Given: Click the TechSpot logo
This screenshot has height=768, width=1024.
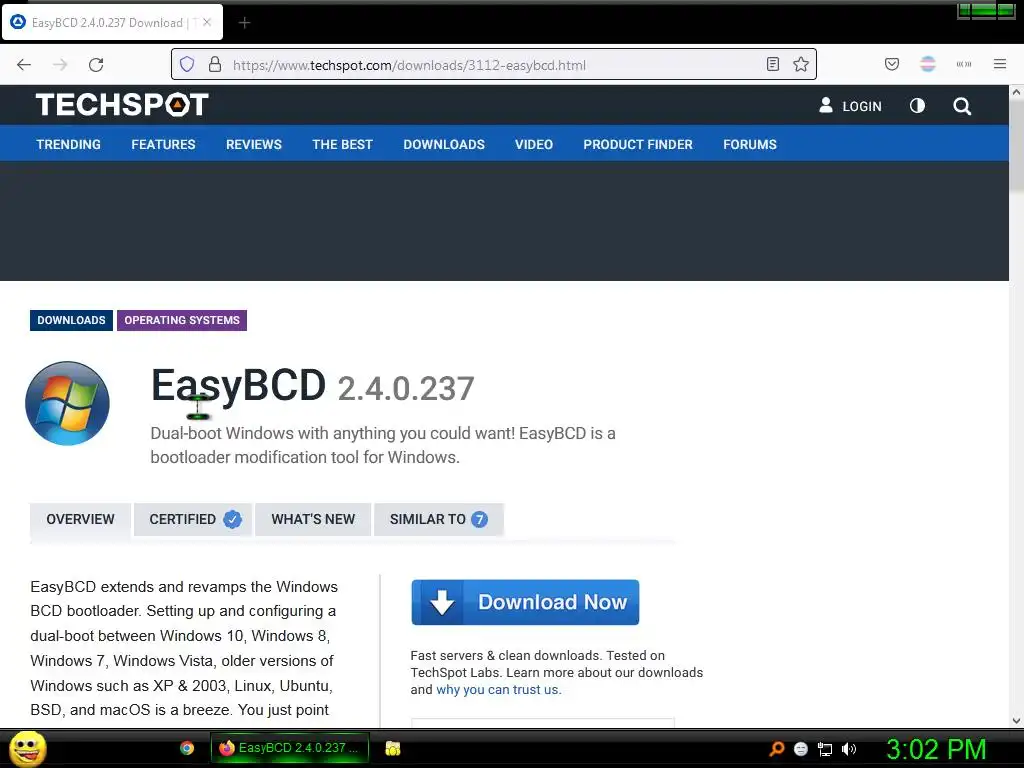Looking at the screenshot, I should point(122,104).
